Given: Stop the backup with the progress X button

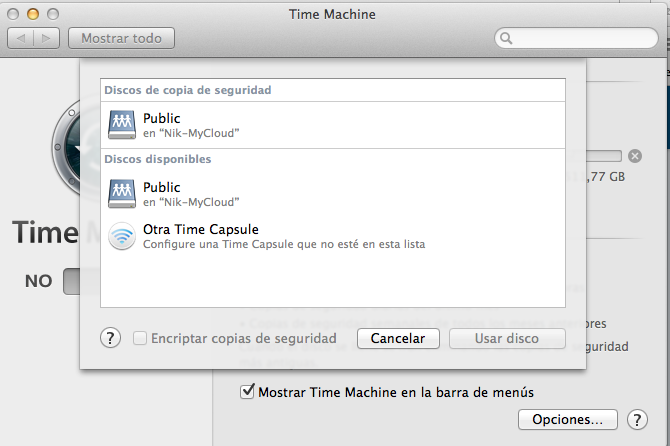Looking at the screenshot, I should pyautogui.click(x=635, y=156).
